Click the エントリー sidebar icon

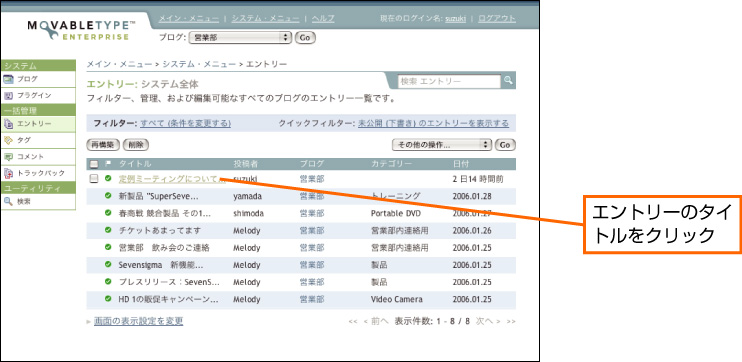pyautogui.click(x=8, y=124)
